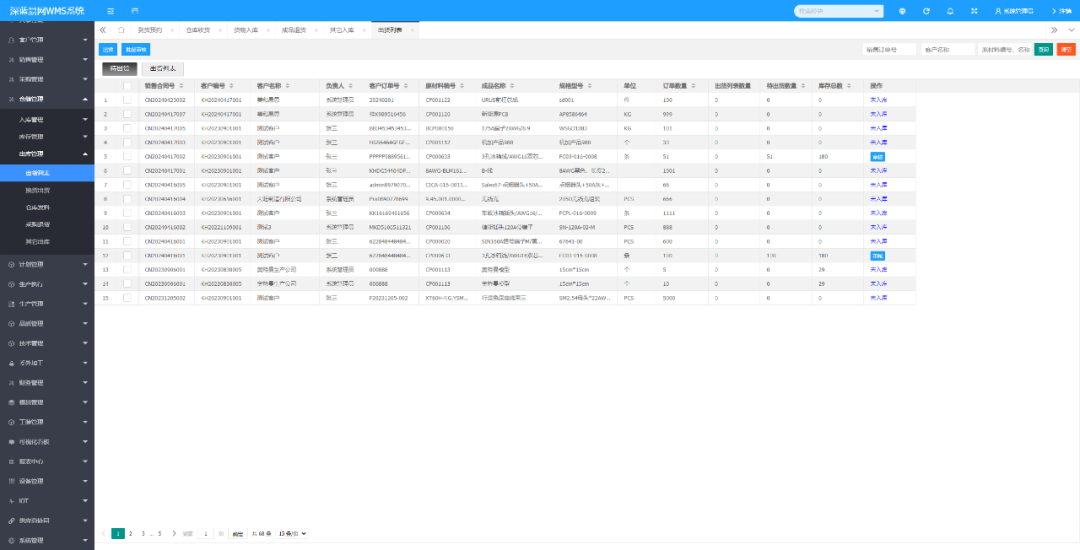This screenshot has height=550, width=1080.
Task: Click the orange clear button
Action: [x=1066, y=50]
